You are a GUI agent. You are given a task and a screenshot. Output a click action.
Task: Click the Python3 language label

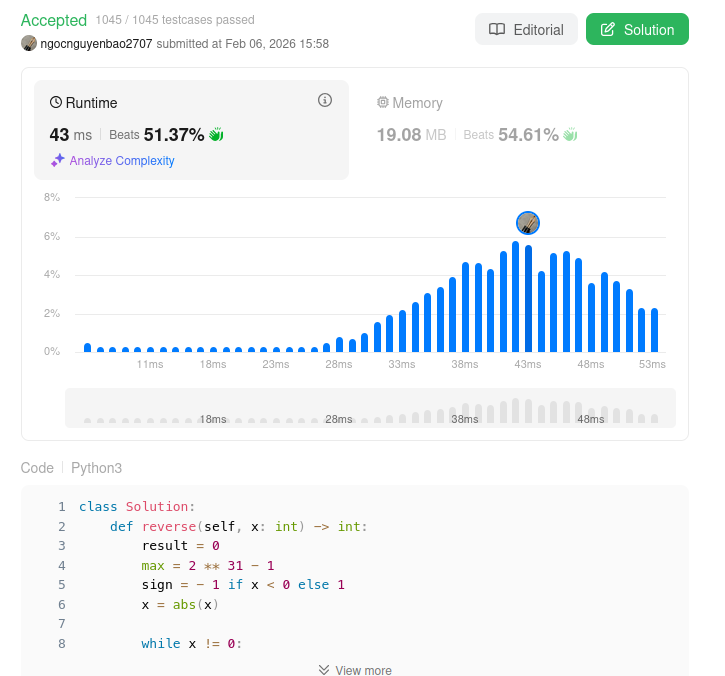96,468
